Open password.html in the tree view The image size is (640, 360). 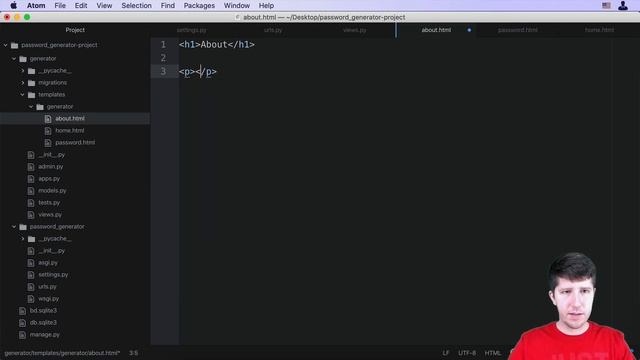coord(75,143)
